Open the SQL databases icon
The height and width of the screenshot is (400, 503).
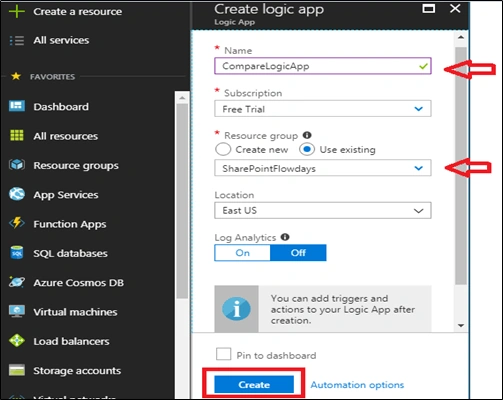point(17,253)
